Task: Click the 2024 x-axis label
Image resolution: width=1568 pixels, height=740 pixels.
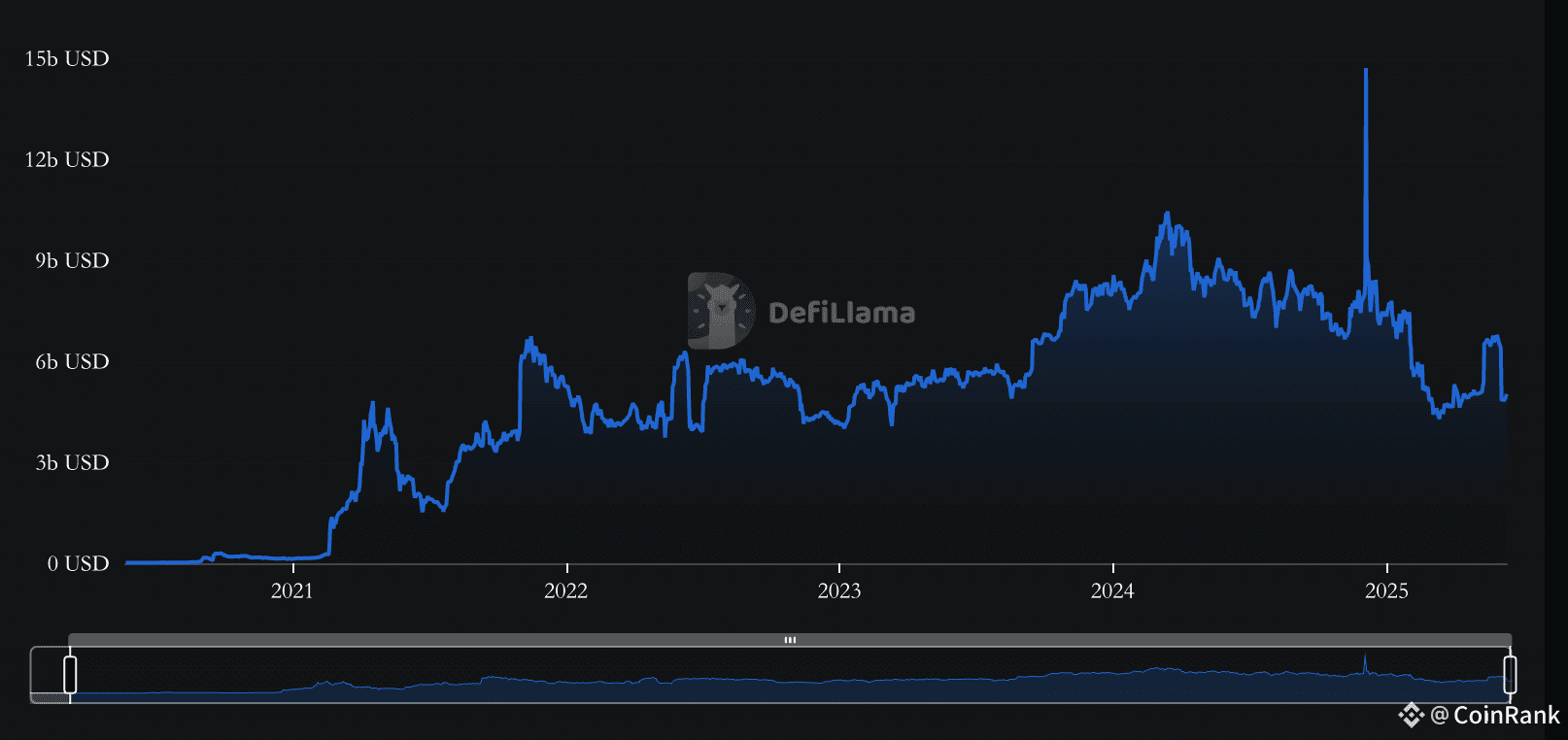Action: 1112,590
